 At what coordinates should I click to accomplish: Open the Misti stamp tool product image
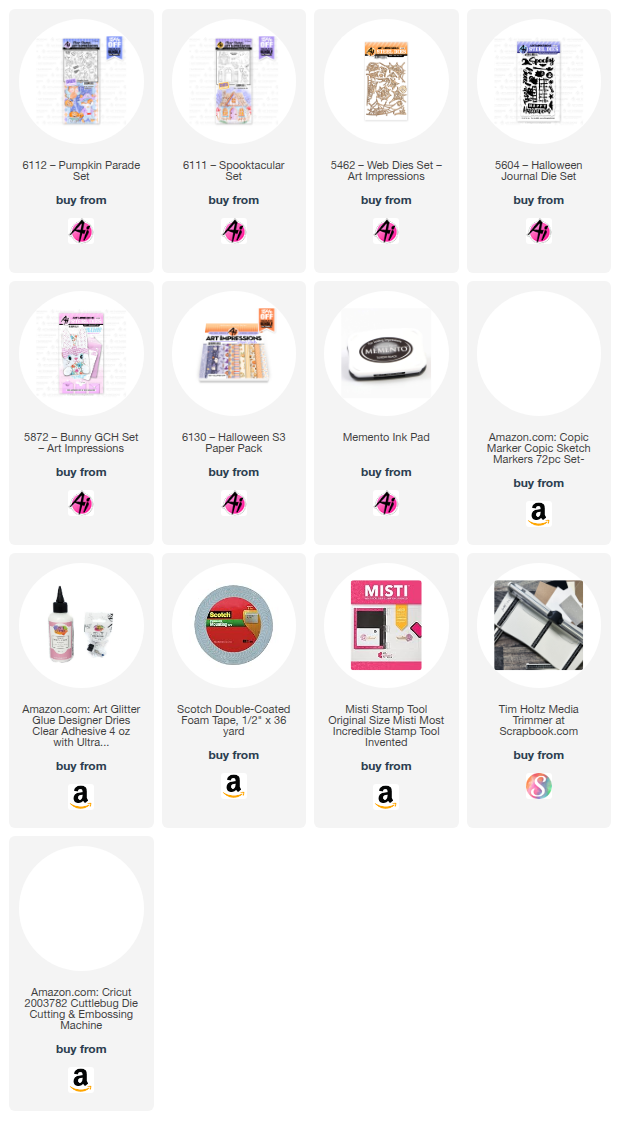click(386, 625)
